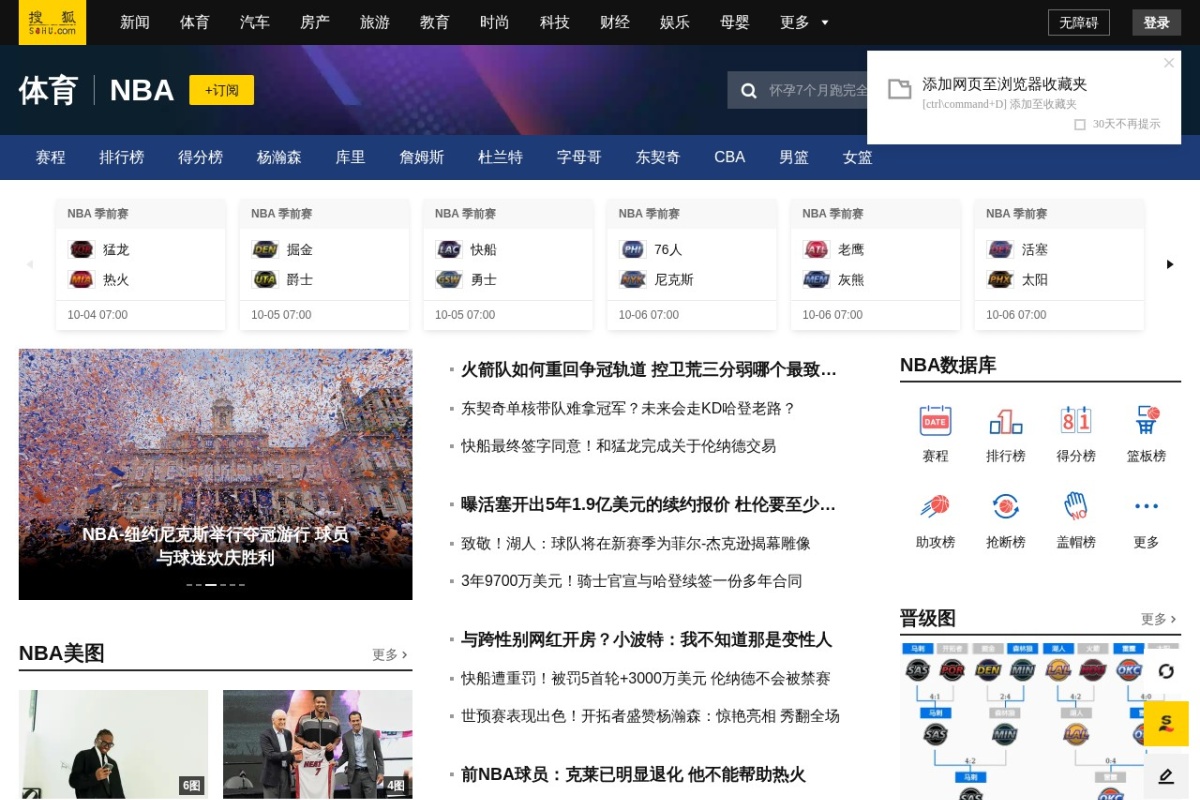Click the 活塞 team logo
The image size is (1200, 800).
[1000, 249]
